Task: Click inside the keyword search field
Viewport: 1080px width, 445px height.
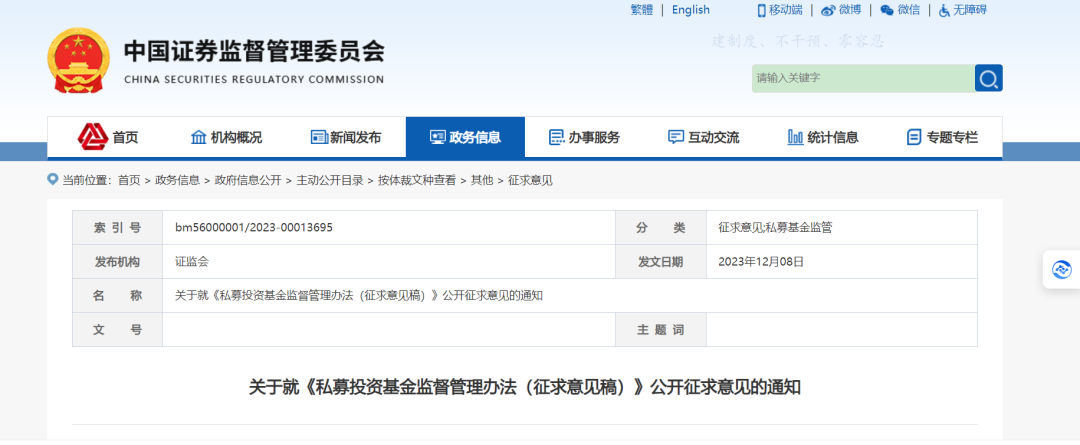Action: point(862,78)
